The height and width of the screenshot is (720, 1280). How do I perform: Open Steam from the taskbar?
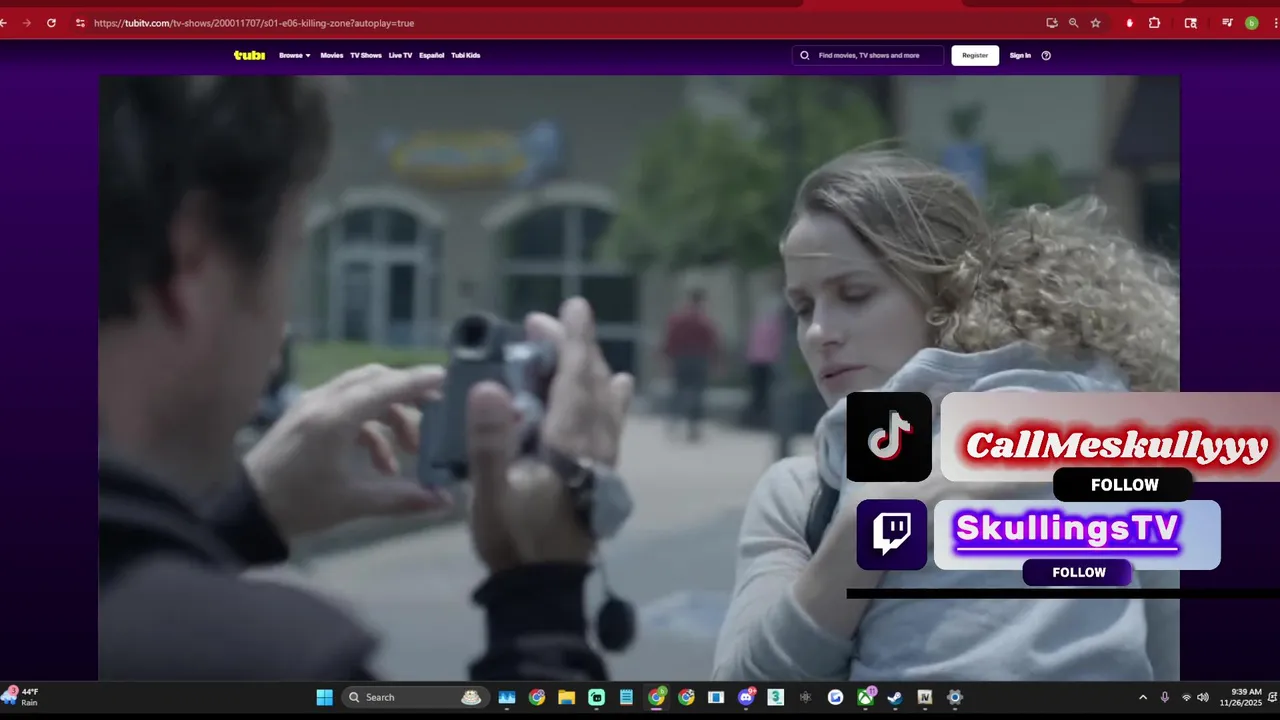[x=895, y=697]
